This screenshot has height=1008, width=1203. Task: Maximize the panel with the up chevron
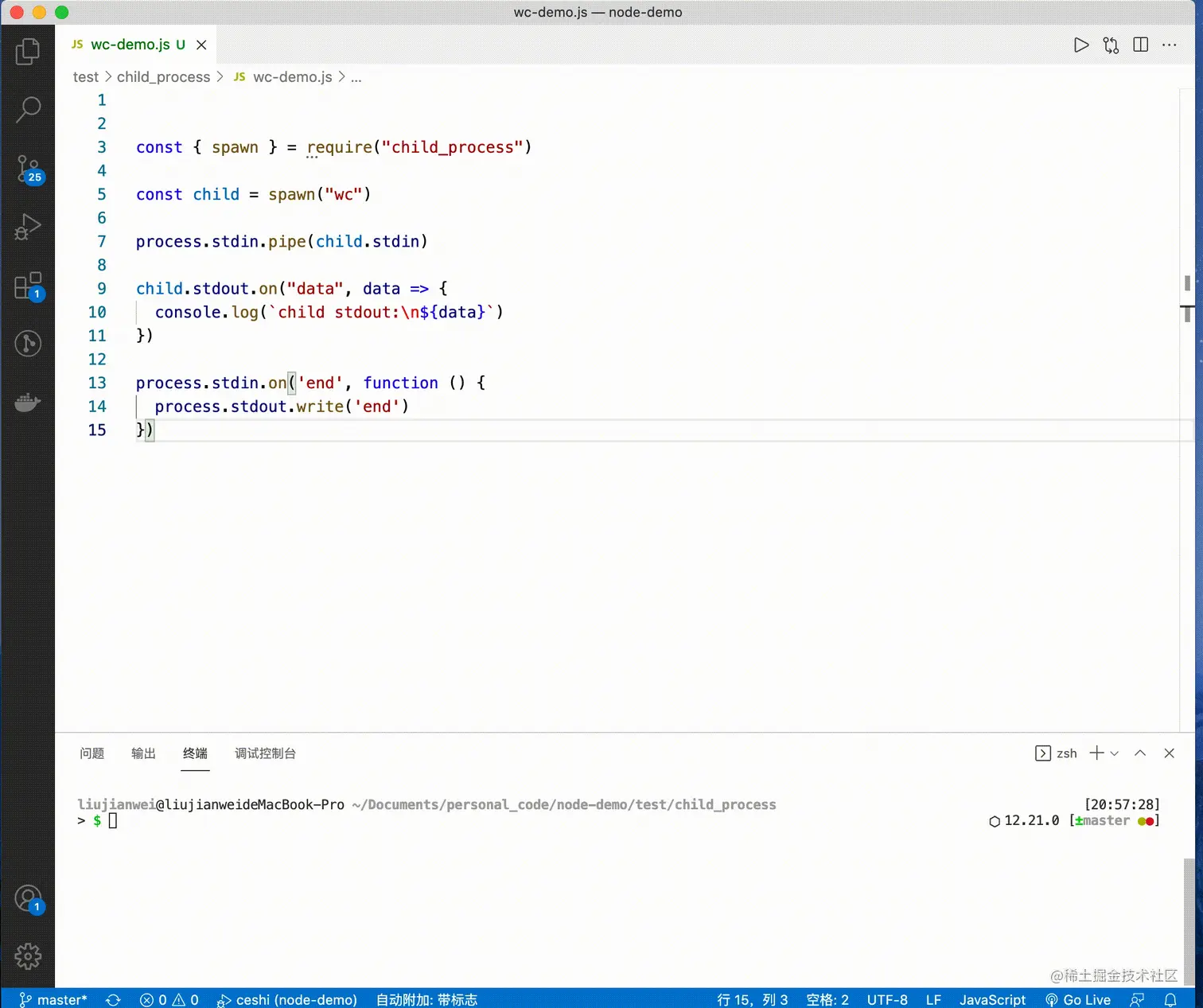tap(1140, 753)
